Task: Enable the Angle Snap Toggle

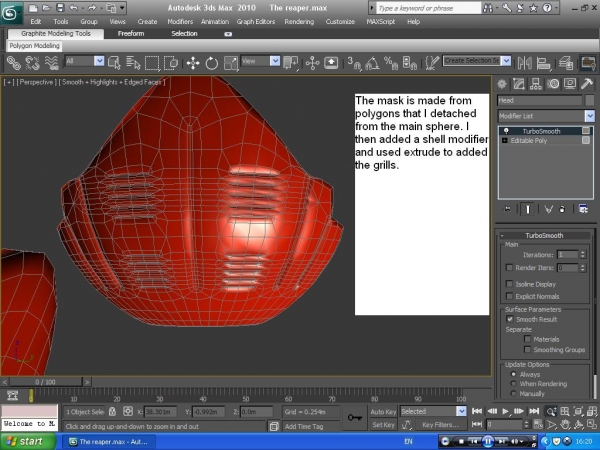Action: tap(372, 63)
